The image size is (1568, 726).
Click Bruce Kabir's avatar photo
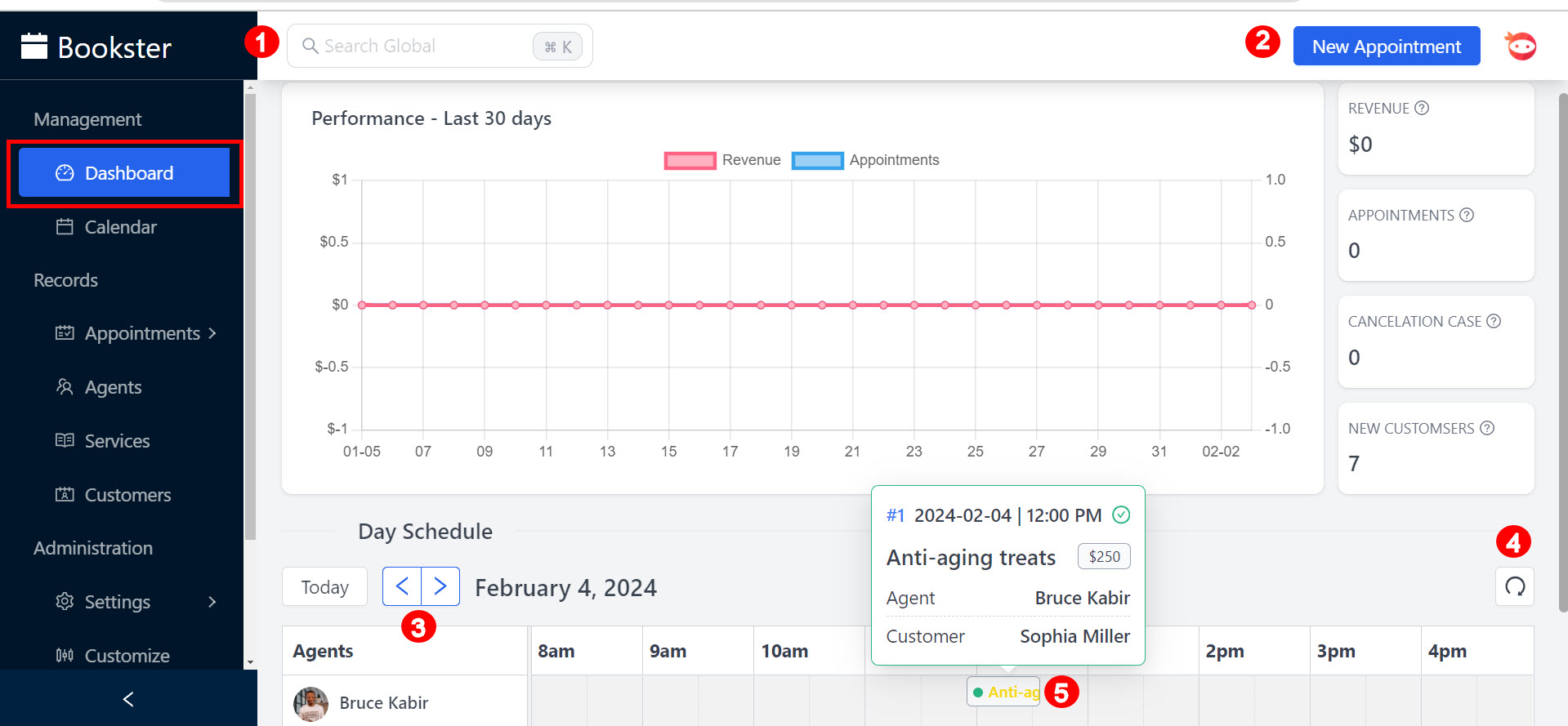pos(310,703)
